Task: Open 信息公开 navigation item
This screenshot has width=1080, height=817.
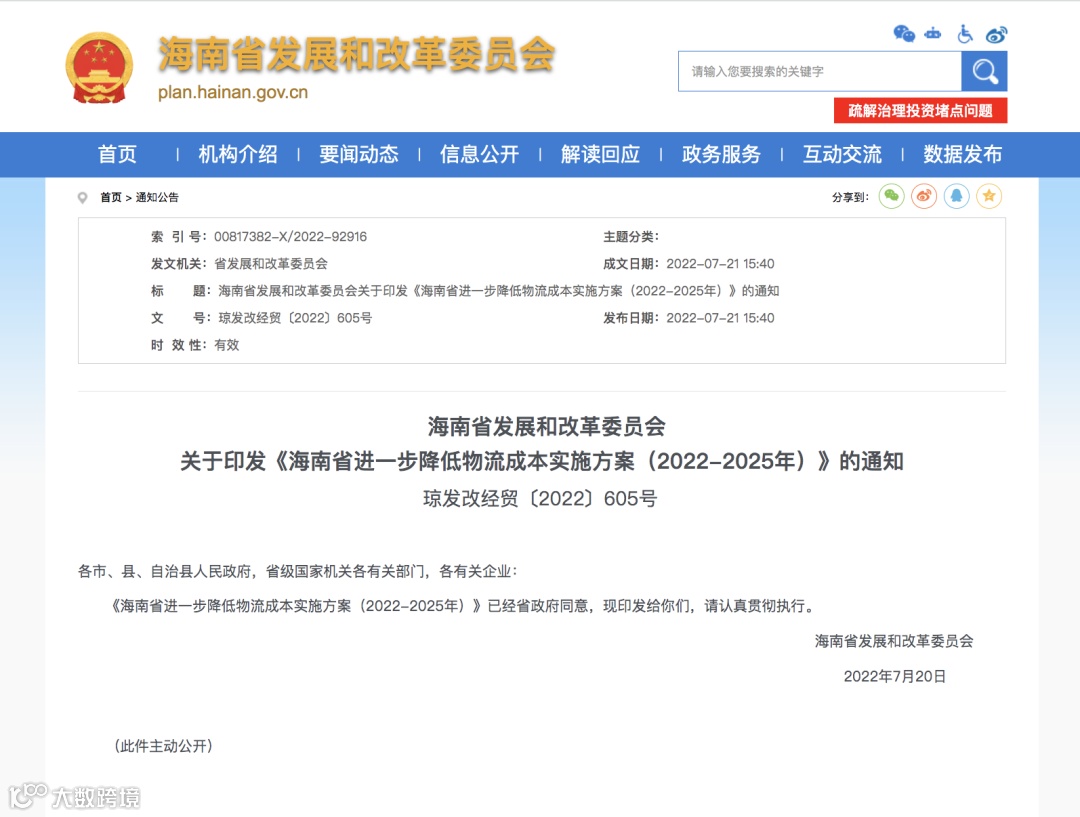Action: tap(479, 154)
